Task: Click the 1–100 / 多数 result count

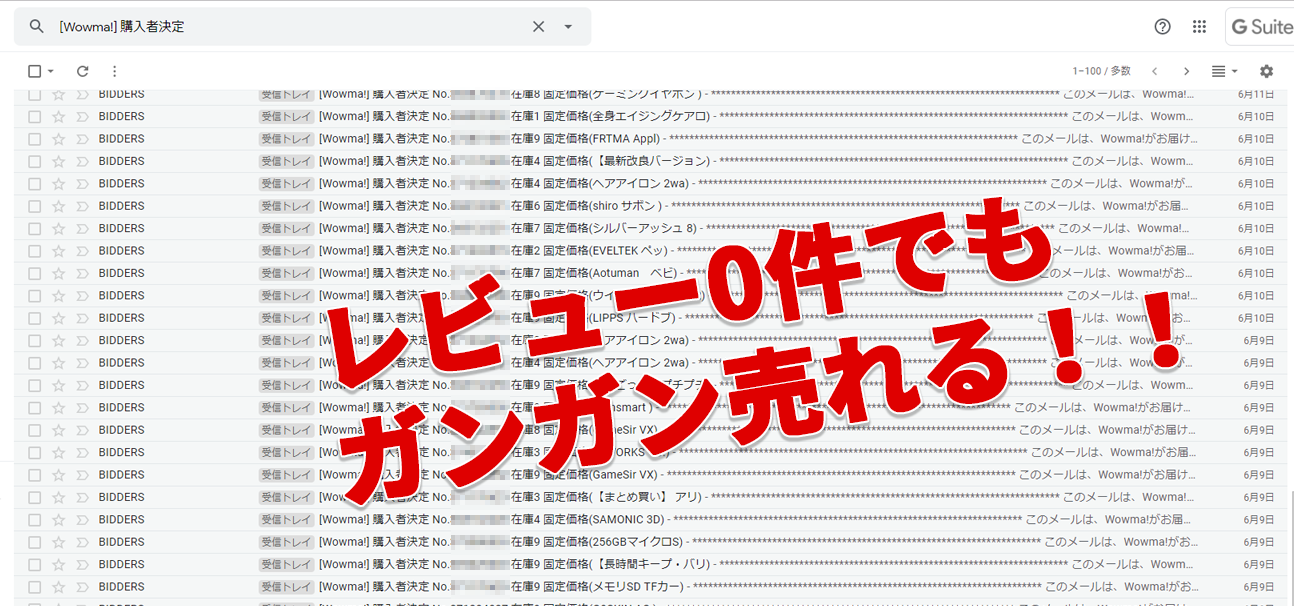Action: pyautogui.click(x=1101, y=71)
